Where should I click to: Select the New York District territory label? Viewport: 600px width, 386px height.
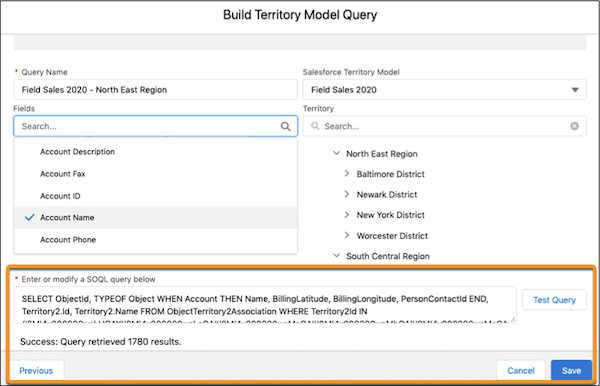click(390, 215)
